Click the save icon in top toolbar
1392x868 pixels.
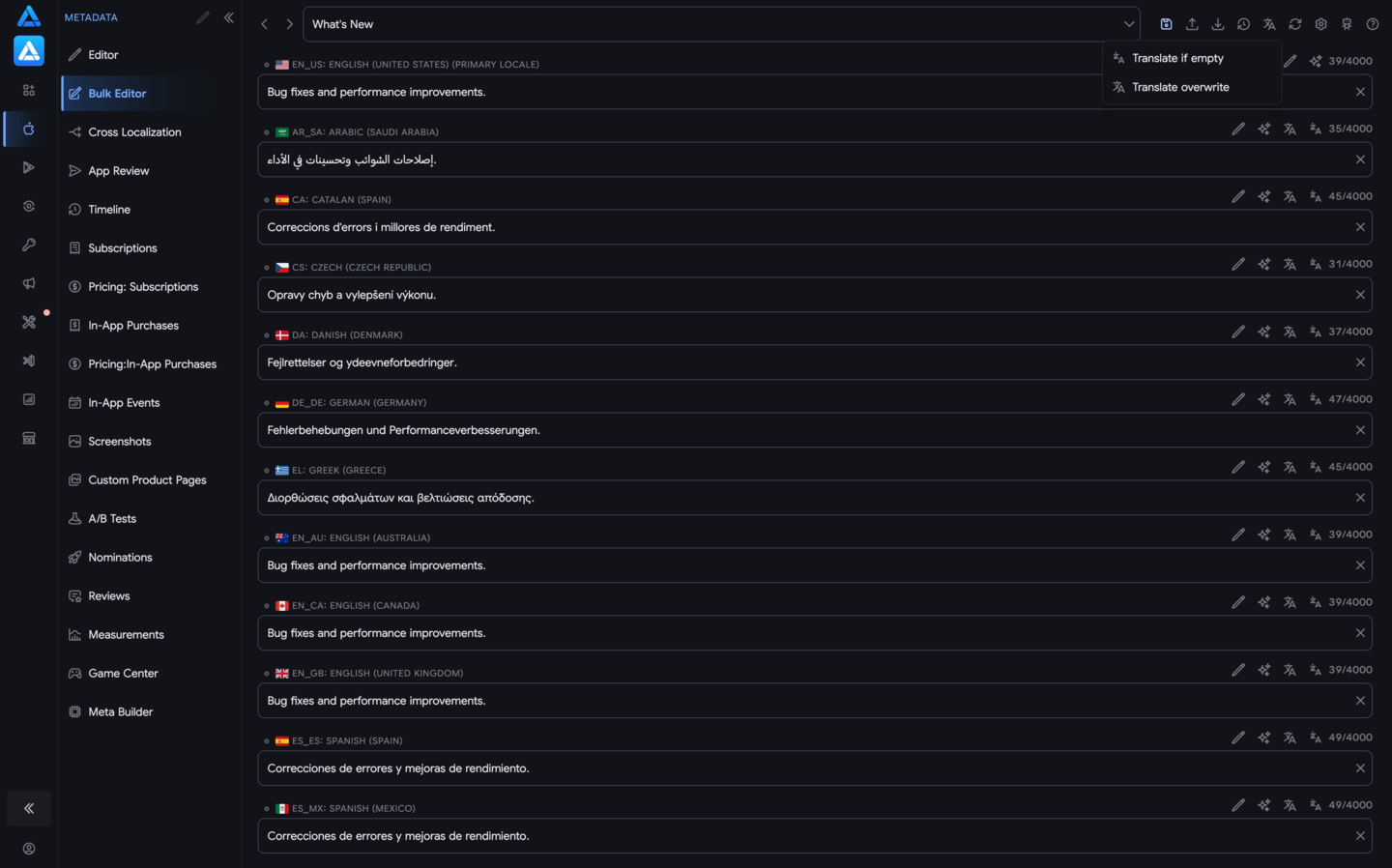click(1166, 24)
